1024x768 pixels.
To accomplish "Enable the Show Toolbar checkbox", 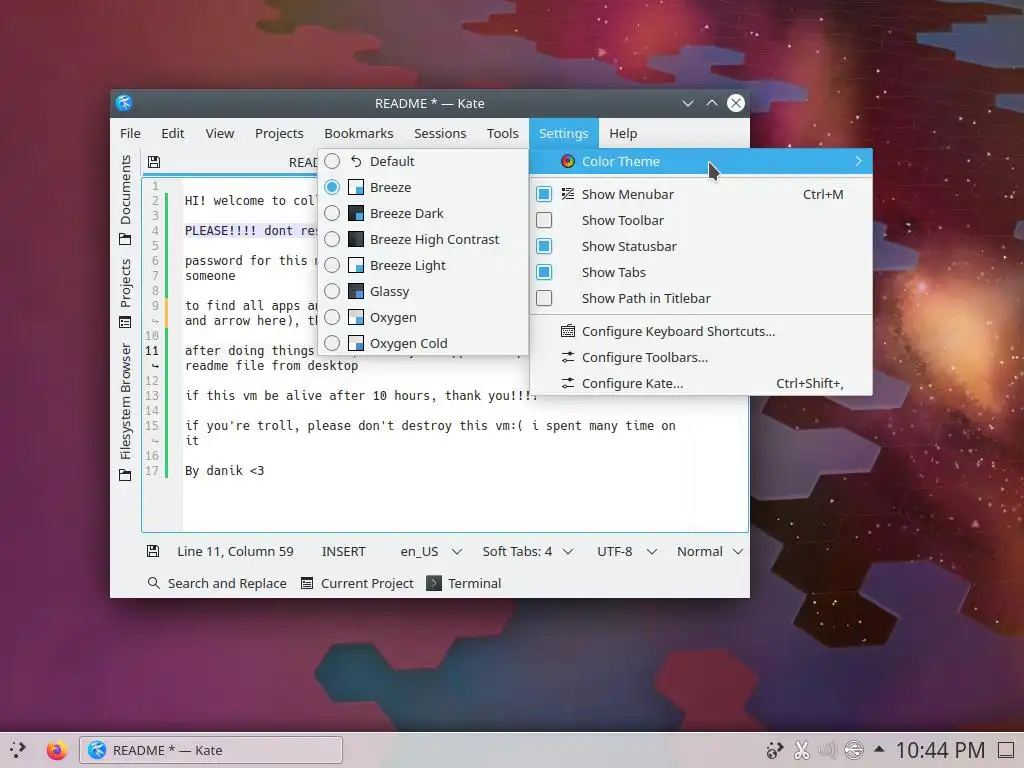I will point(544,220).
